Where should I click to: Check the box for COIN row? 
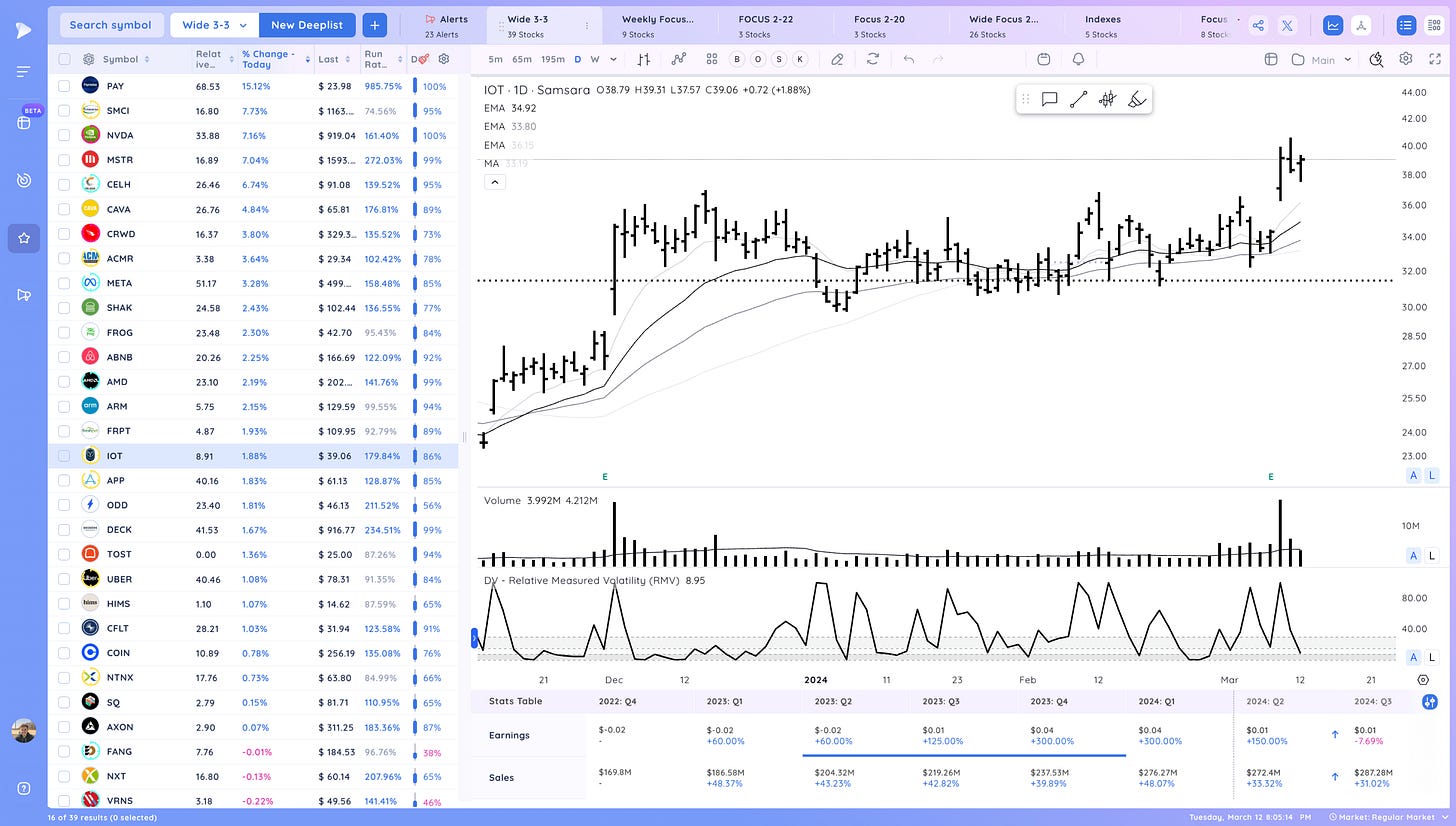64,653
